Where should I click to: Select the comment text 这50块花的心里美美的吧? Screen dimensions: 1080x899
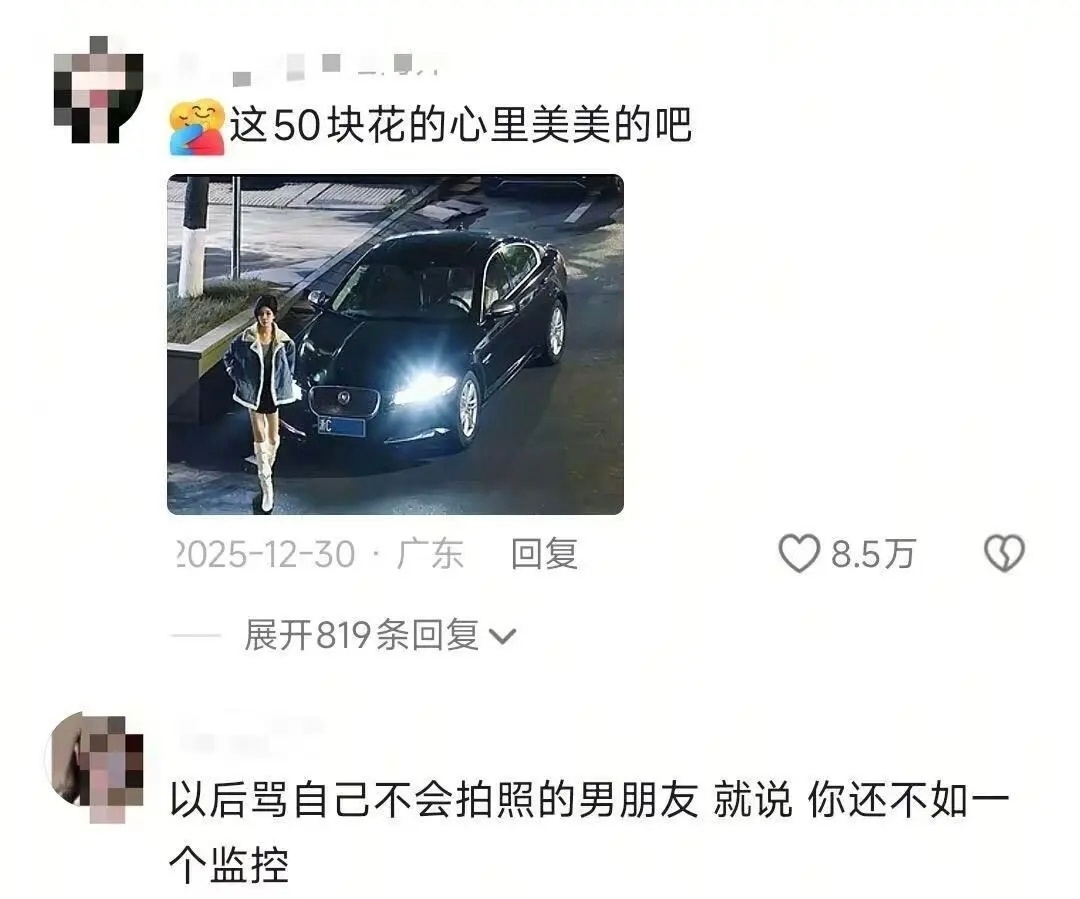point(460,125)
